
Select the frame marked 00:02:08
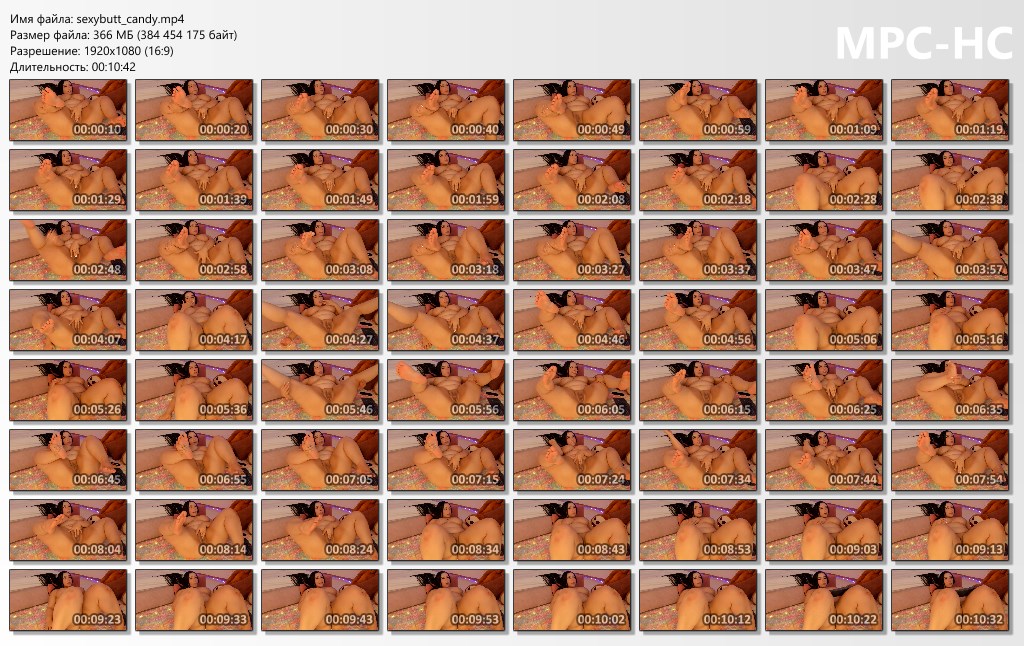tap(571, 180)
